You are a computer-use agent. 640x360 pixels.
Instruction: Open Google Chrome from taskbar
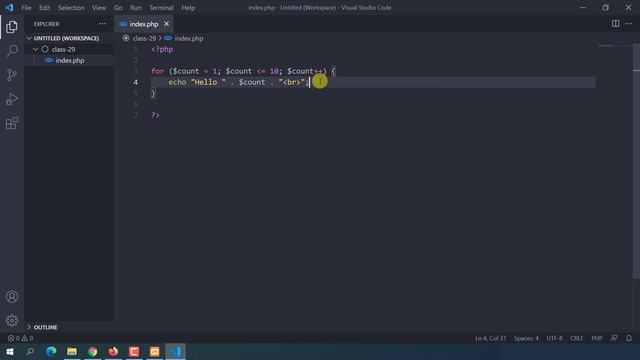(93, 351)
